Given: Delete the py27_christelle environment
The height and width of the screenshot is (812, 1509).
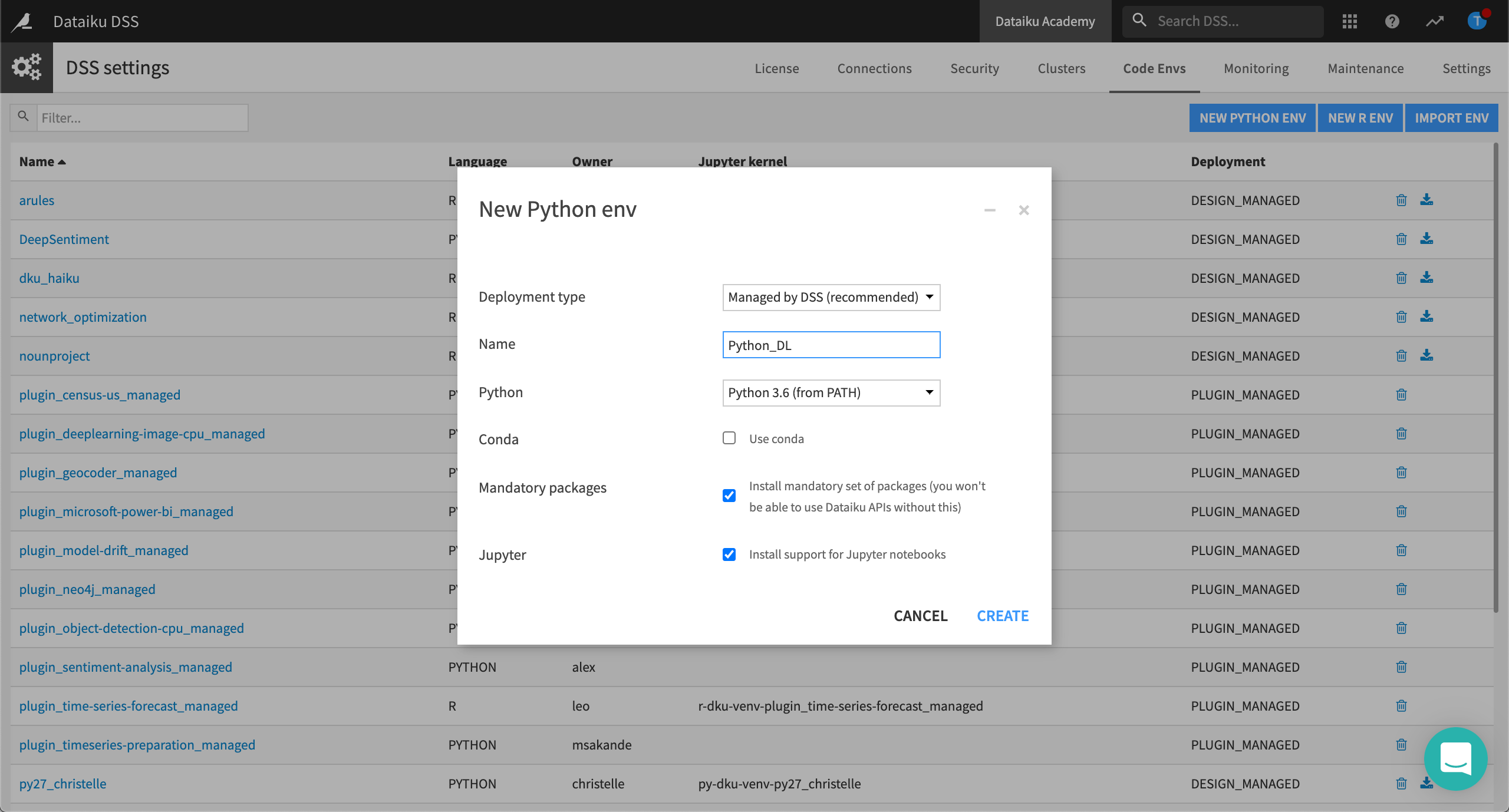Looking at the screenshot, I should [1402, 784].
